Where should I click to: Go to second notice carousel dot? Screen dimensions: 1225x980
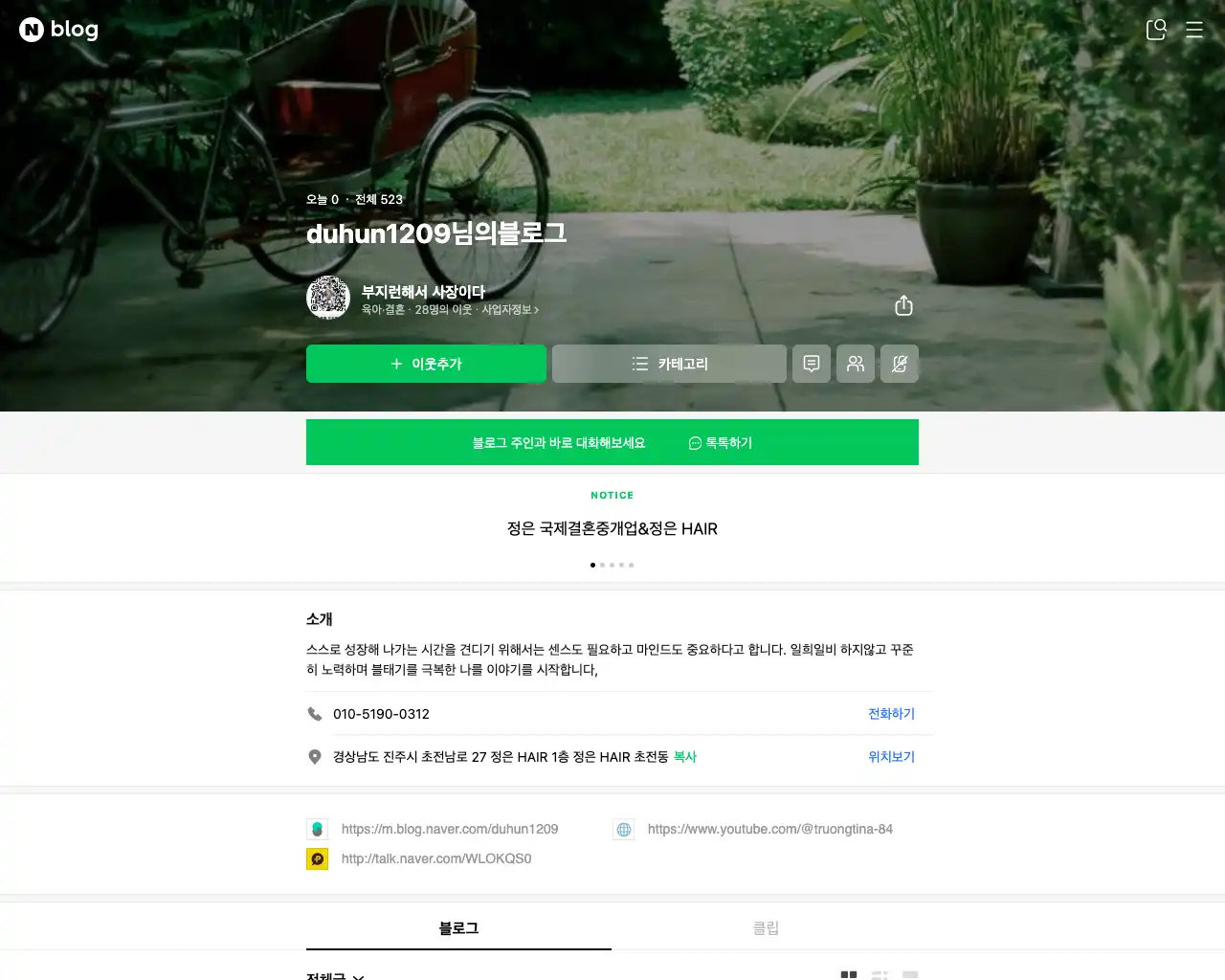602,565
